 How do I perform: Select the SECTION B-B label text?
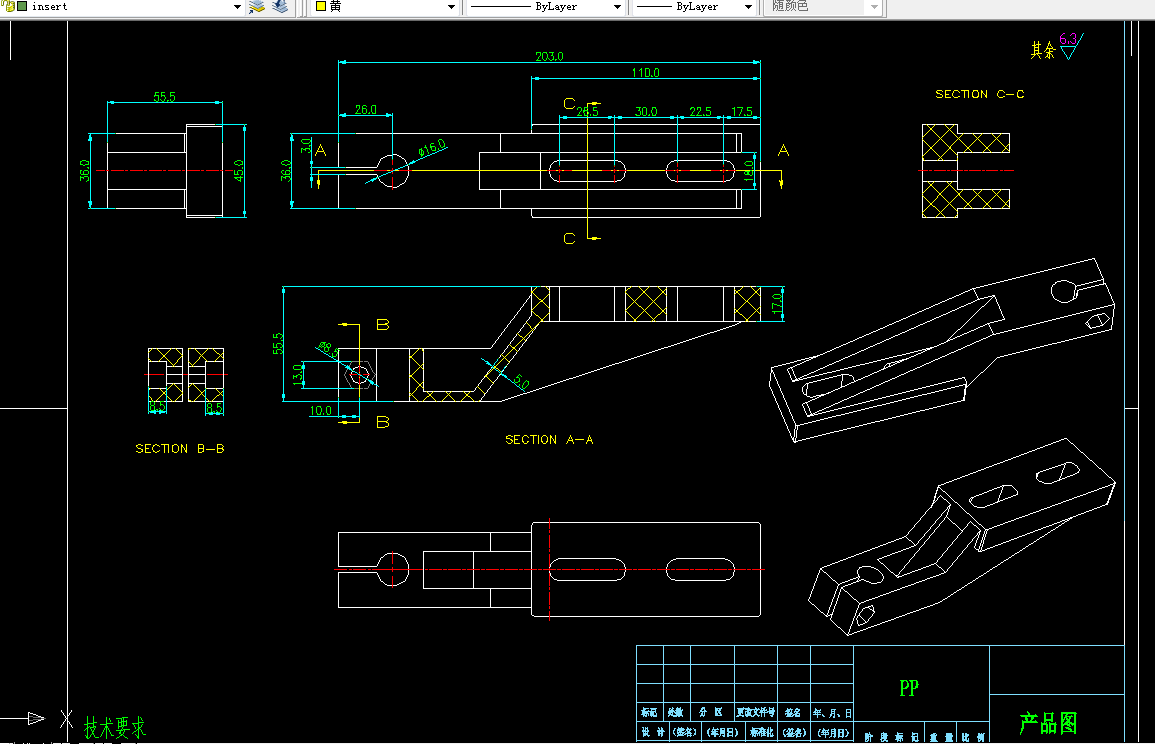click(x=180, y=449)
